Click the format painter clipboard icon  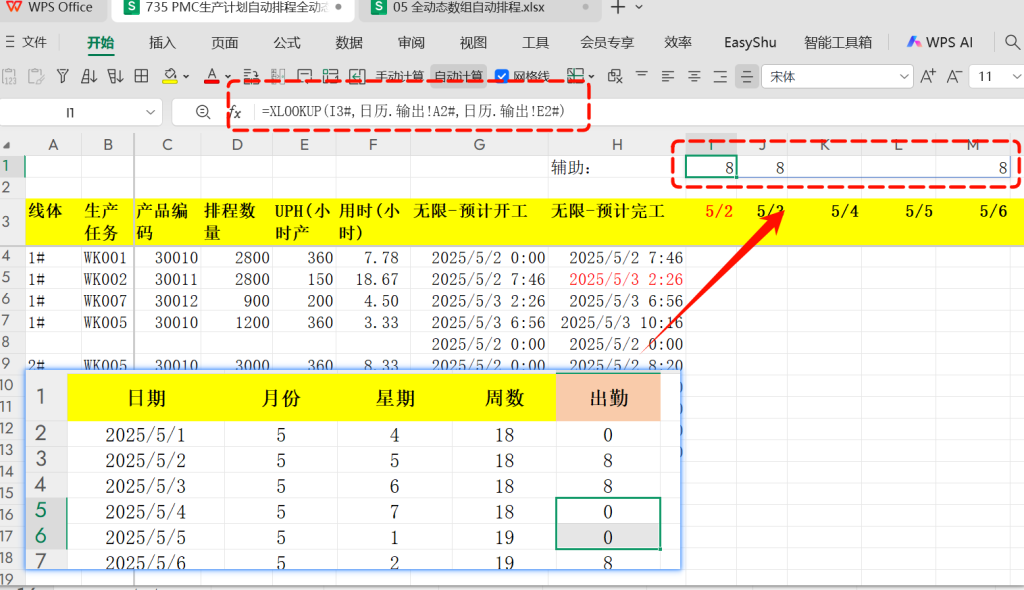[36, 76]
